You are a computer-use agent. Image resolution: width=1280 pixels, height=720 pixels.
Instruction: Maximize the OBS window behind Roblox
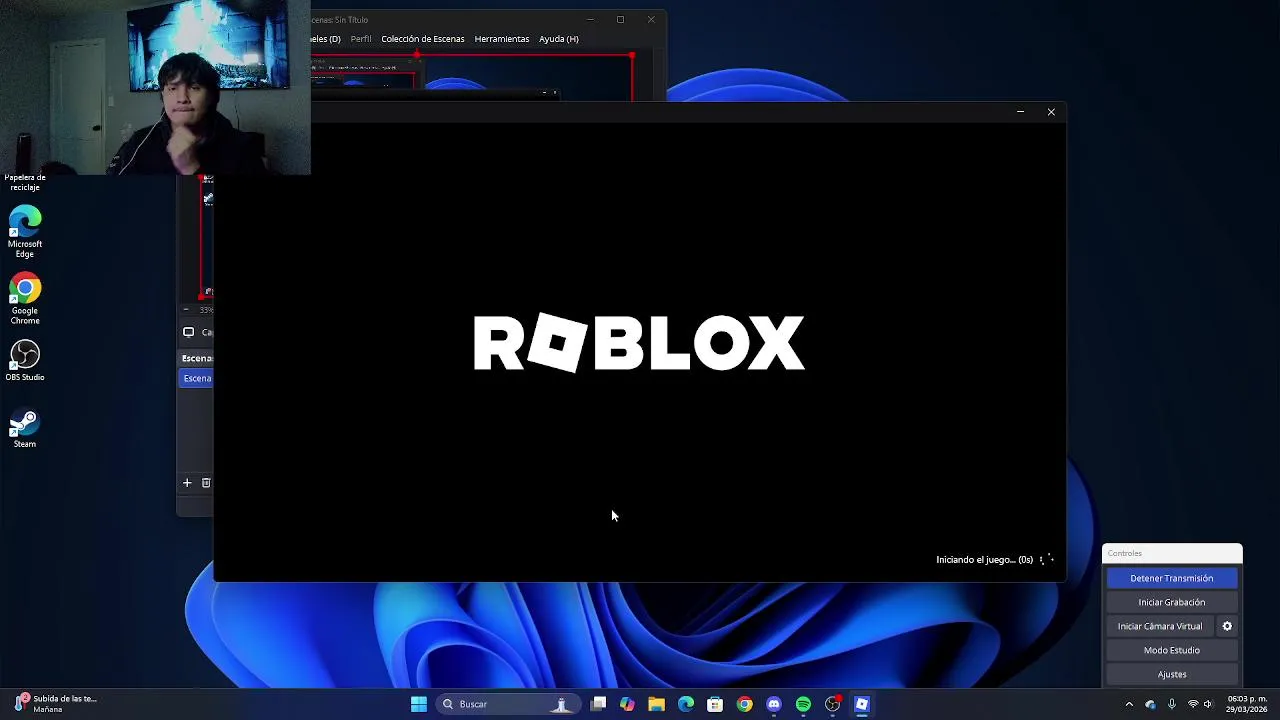tap(620, 19)
